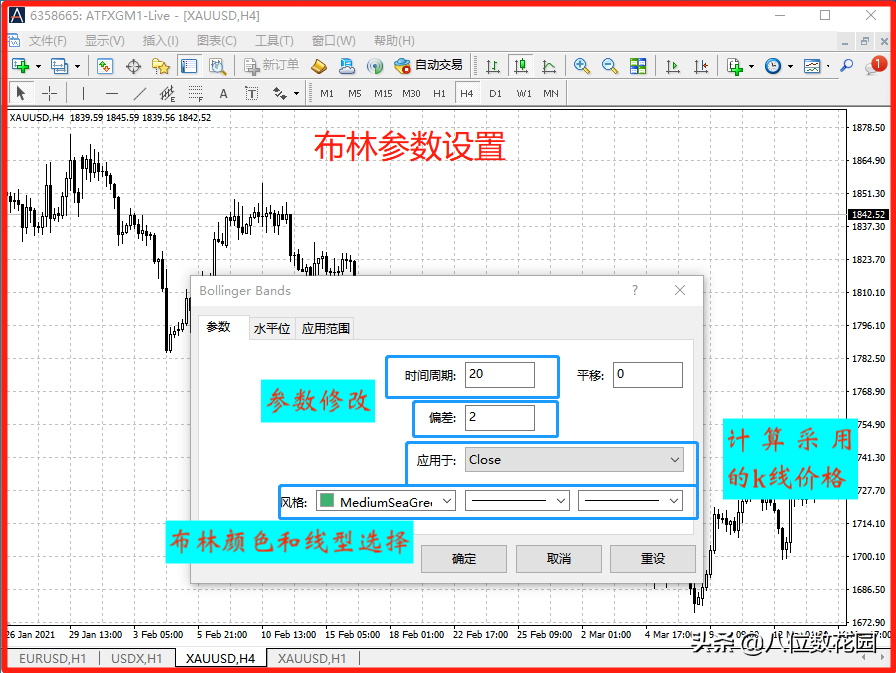Select the Fibonacci retracement tool
The image size is (896, 673).
point(195,93)
